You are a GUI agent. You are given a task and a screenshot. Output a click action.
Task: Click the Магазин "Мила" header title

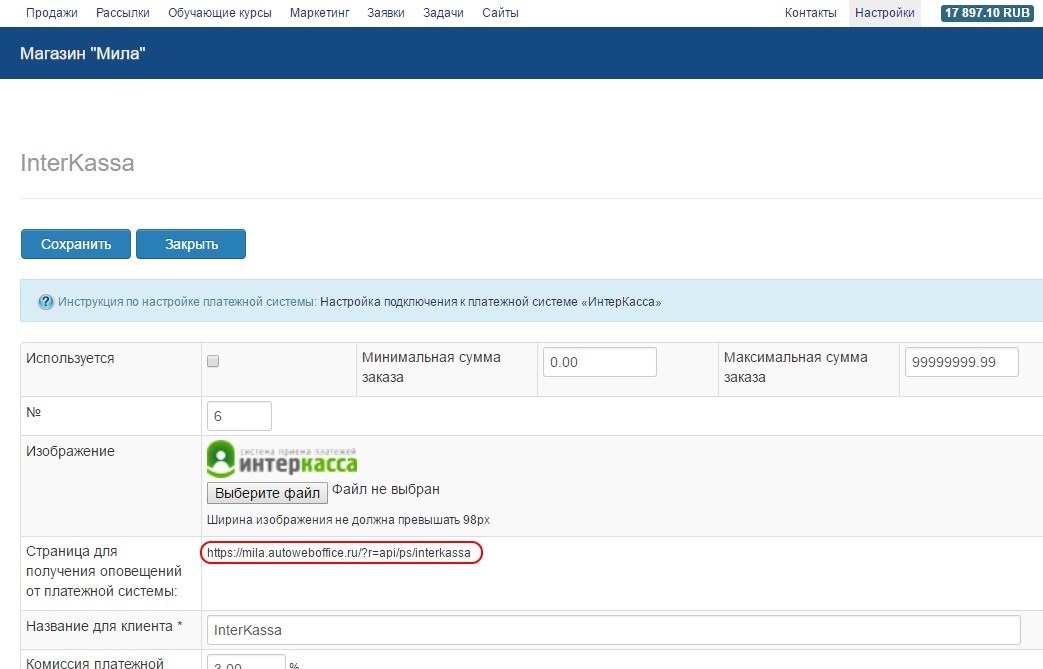click(82, 53)
